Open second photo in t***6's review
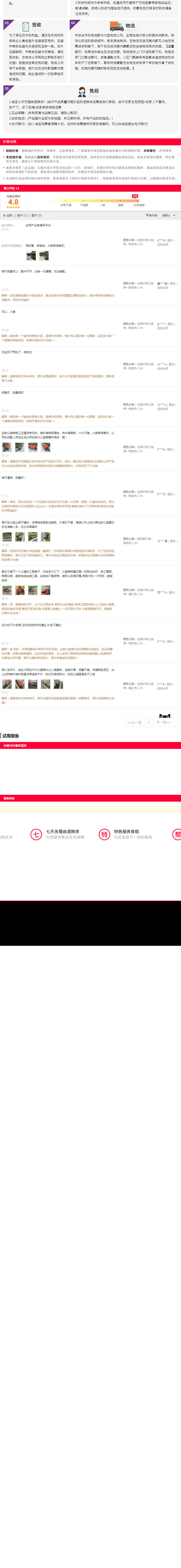Viewport: 181px width, 1568px height. (x=19, y=447)
